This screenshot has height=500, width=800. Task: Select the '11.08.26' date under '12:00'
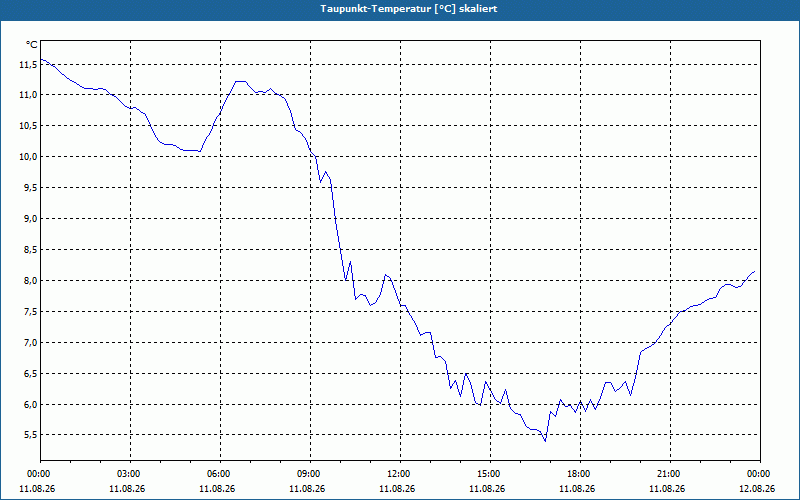point(397,488)
